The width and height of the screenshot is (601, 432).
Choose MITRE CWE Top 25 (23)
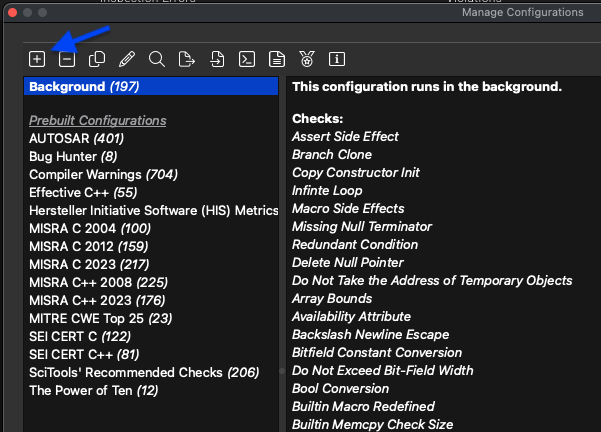tap(101, 319)
